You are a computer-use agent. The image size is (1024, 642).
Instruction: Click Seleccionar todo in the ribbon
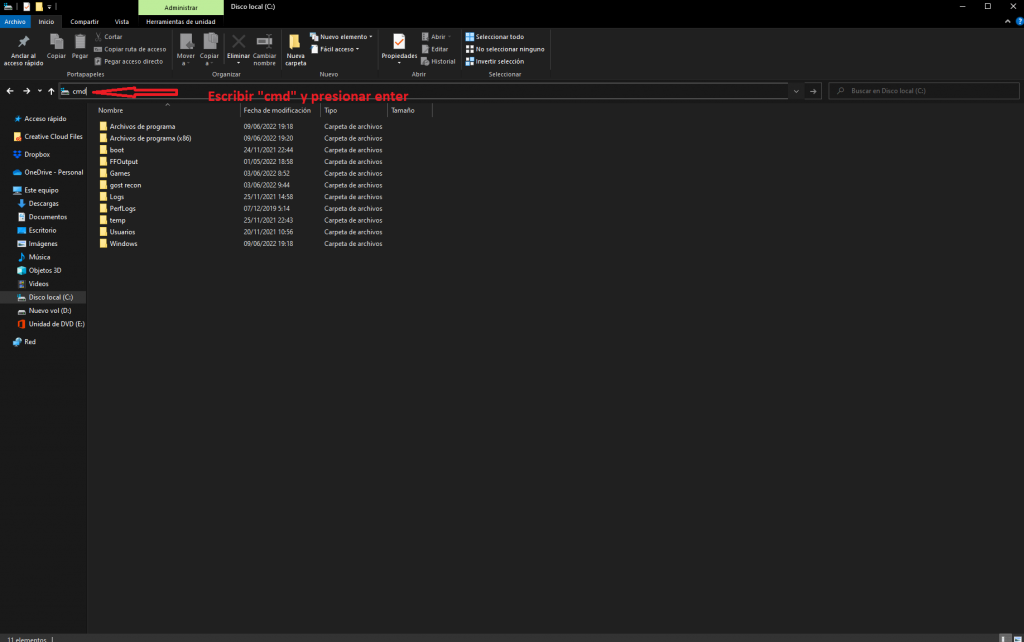[498, 37]
